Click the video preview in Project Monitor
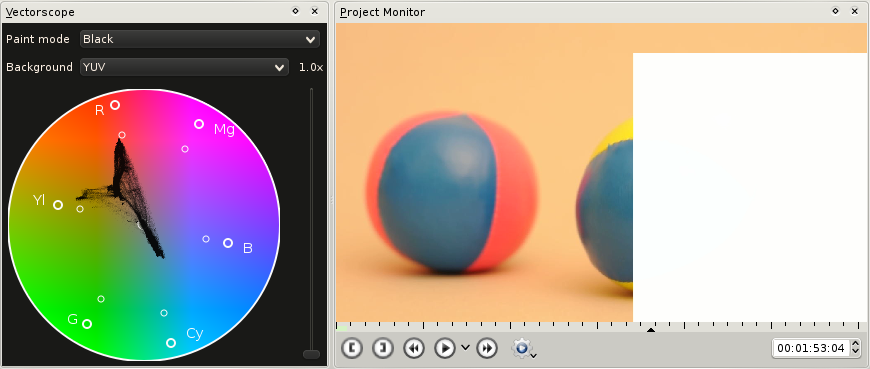The height and width of the screenshot is (369, 870). pos(600,172)
